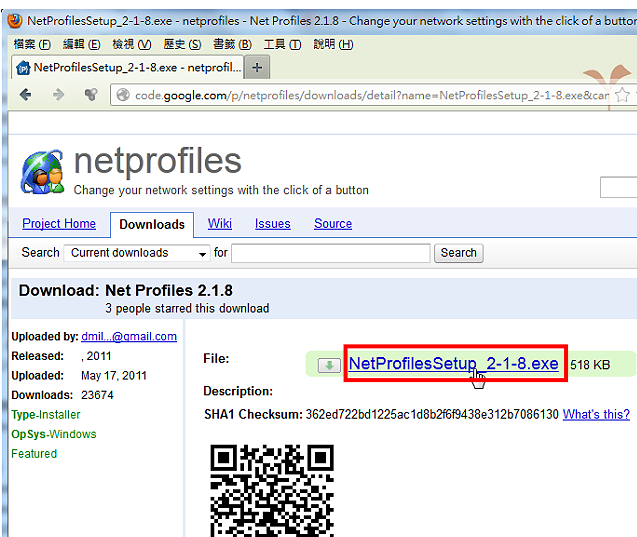Click the Download: Net Profiles 2.1.8 heading
Viewport: 637px width, 537px height.
click(126, 290)
